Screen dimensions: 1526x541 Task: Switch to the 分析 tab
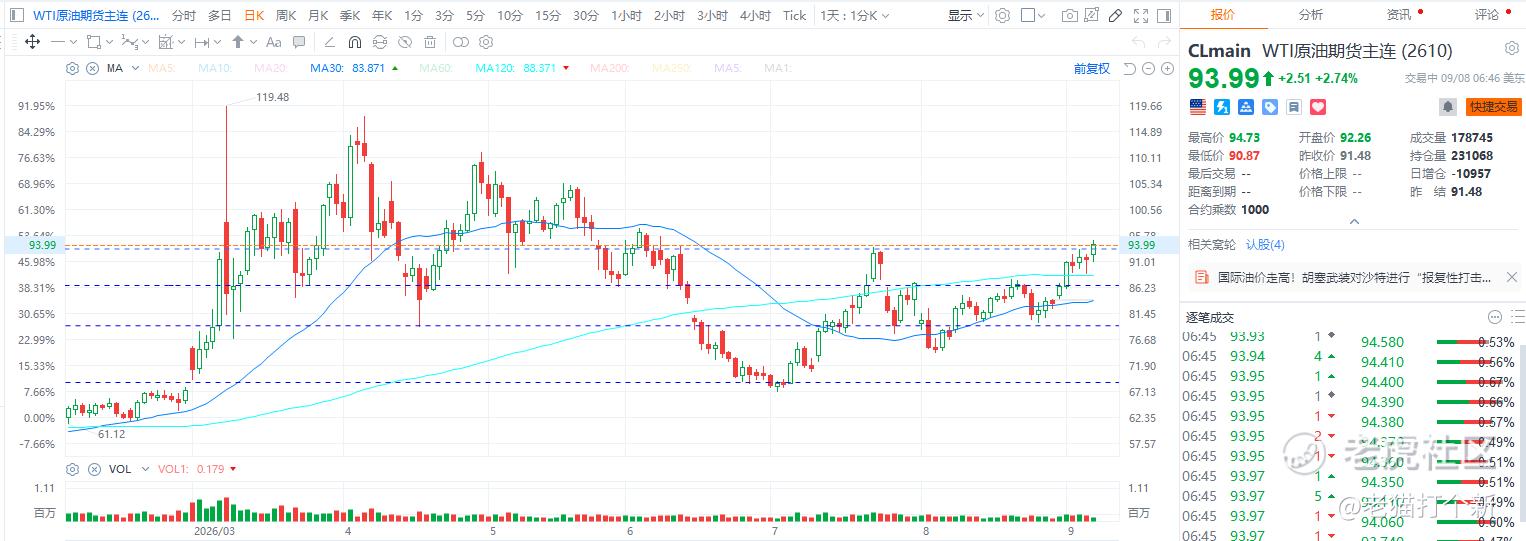click(1310, 14)
